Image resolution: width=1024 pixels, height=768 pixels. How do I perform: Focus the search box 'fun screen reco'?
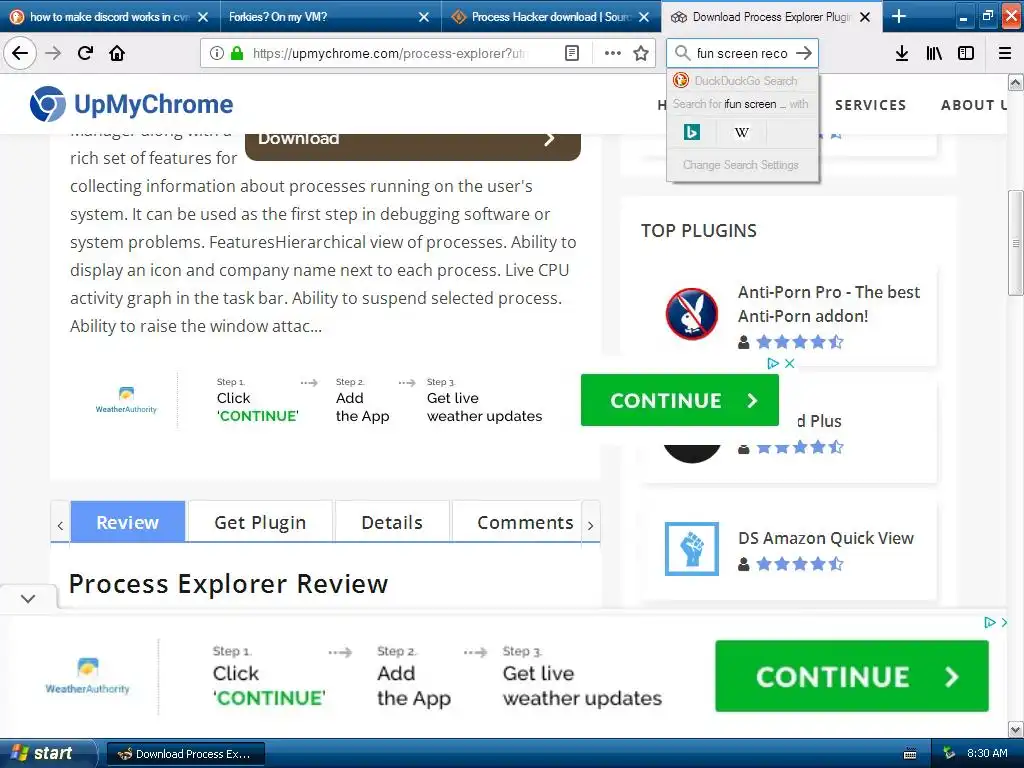pyautogui.click(x=742, y=53)
